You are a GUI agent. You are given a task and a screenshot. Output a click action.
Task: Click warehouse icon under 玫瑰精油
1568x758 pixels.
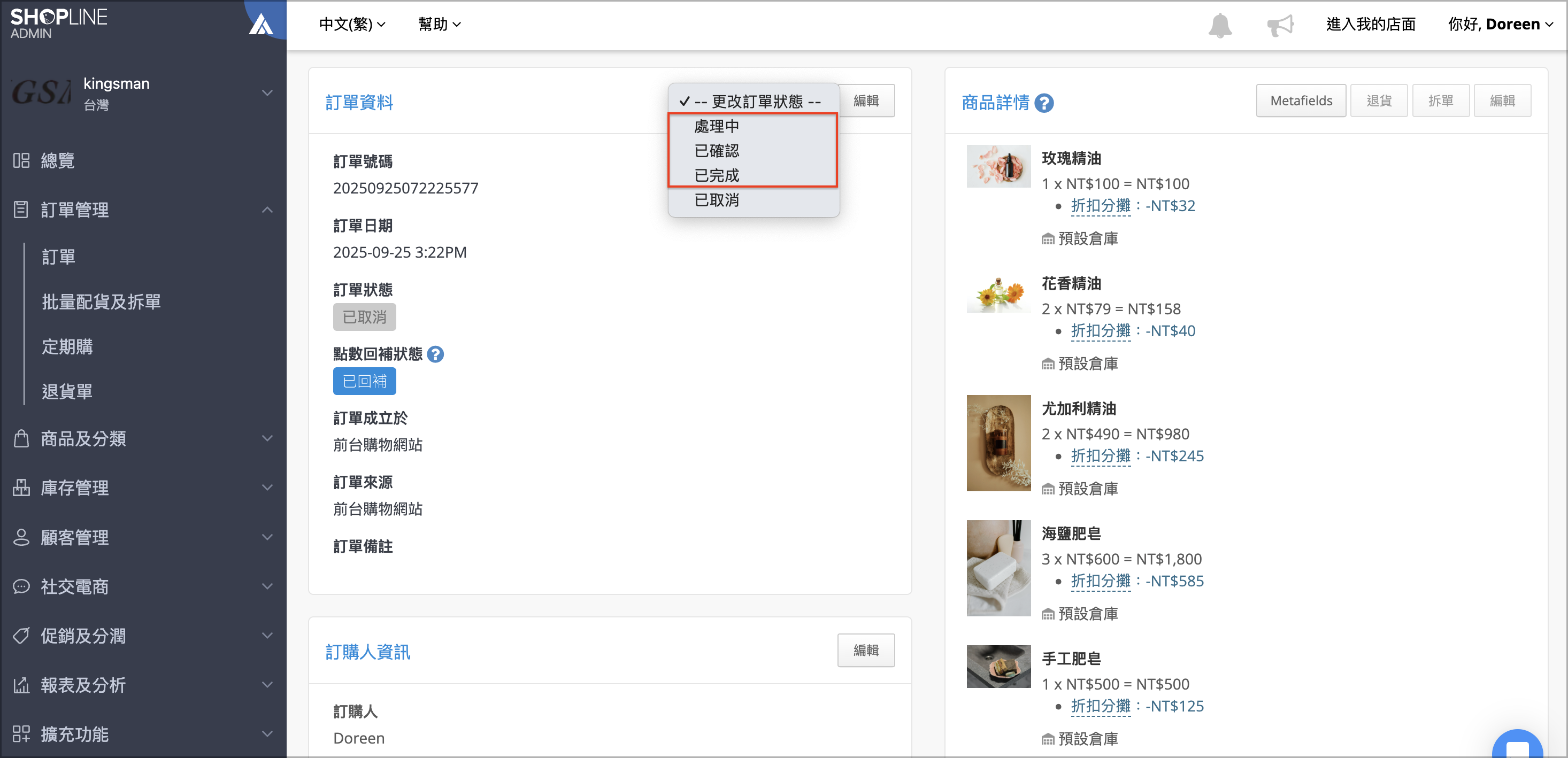tap(1048, 239)
